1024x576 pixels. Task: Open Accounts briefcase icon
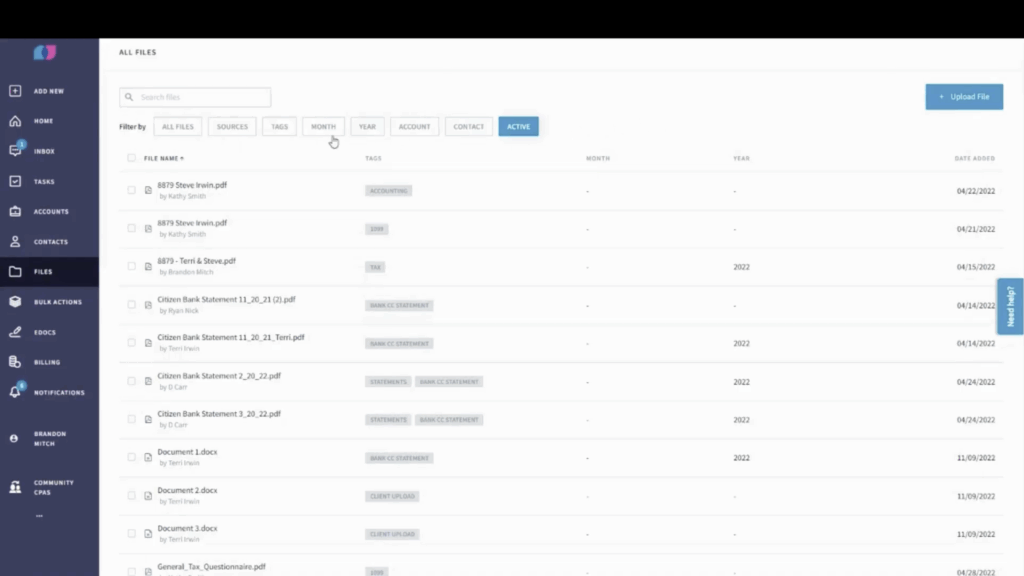(x=15, y=212)
